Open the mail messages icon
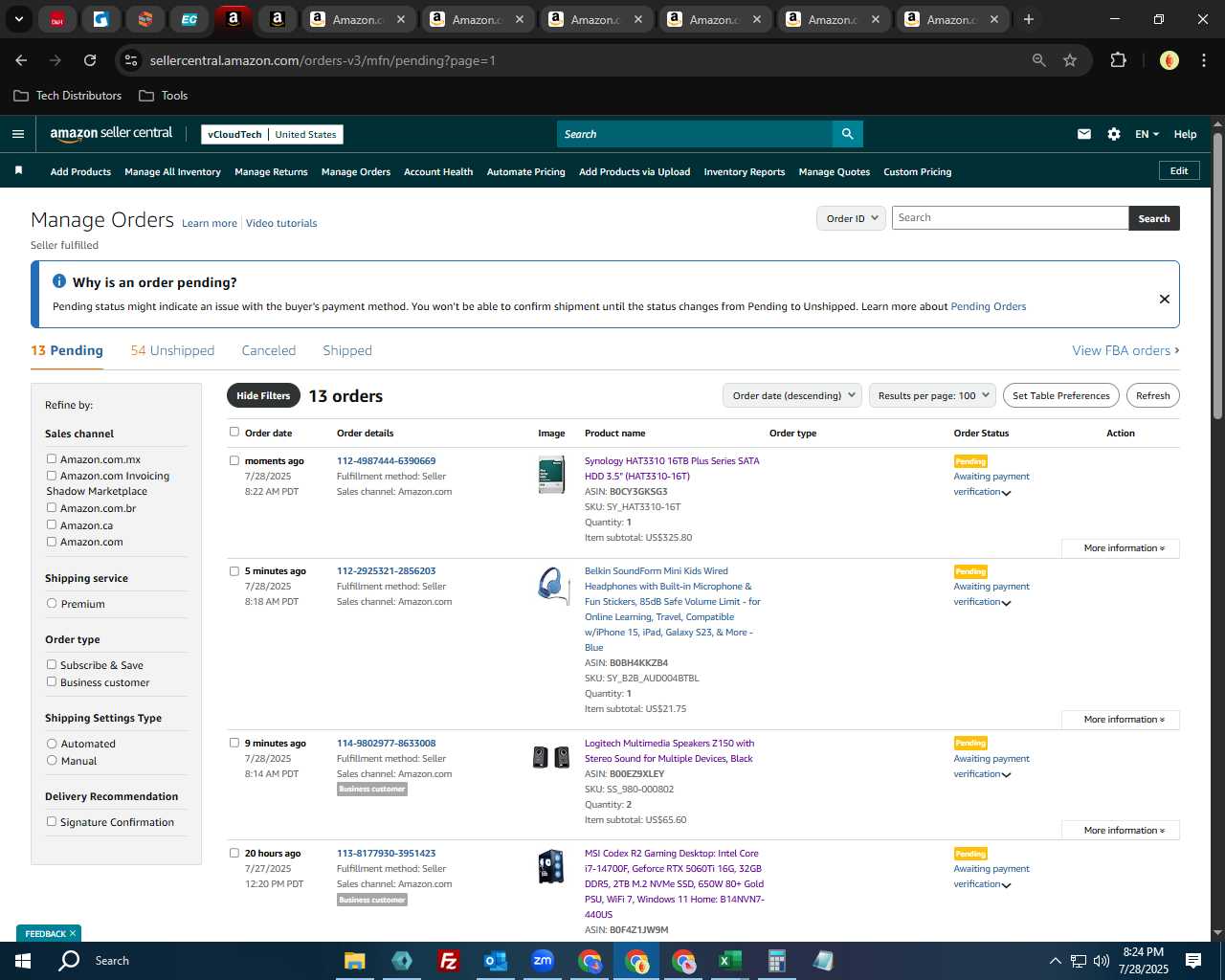 [1084, 134]
